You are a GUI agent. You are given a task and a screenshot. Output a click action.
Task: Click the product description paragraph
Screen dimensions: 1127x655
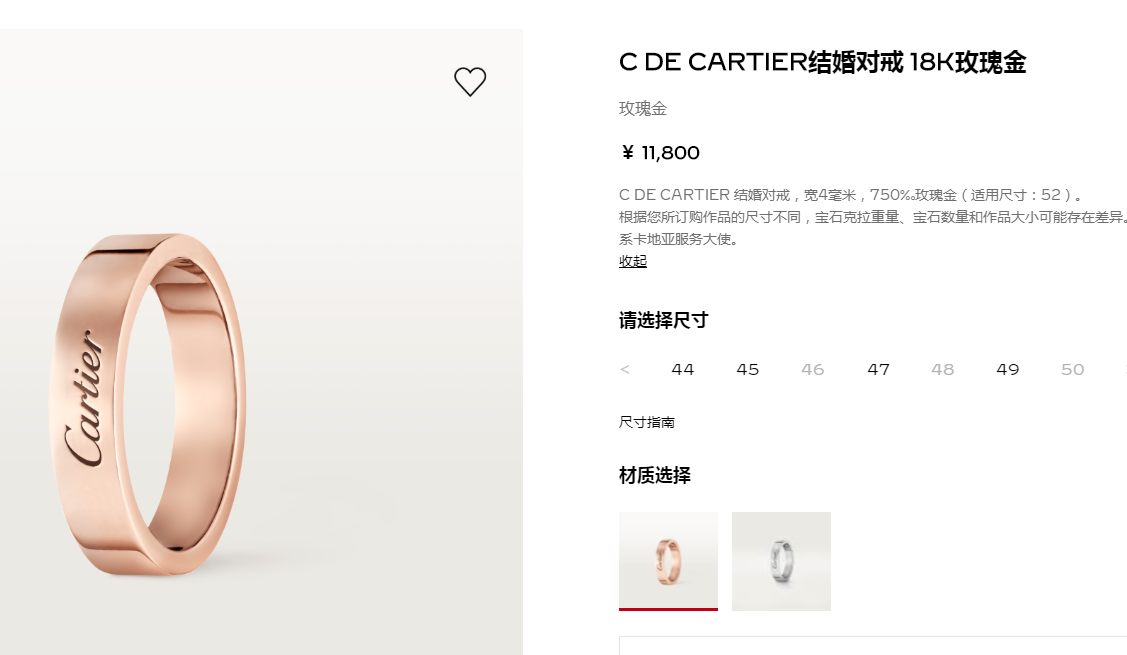[873, 216]
